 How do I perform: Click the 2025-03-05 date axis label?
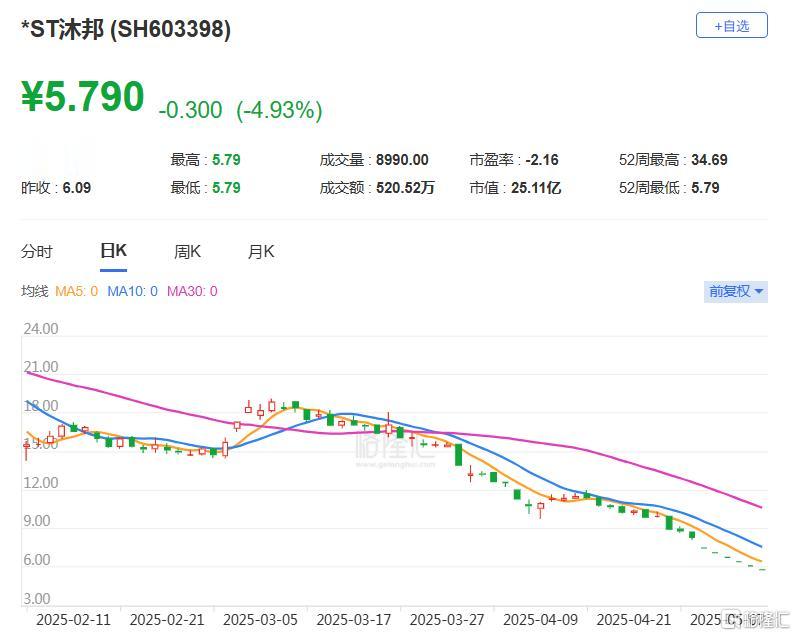click(260, 620)
